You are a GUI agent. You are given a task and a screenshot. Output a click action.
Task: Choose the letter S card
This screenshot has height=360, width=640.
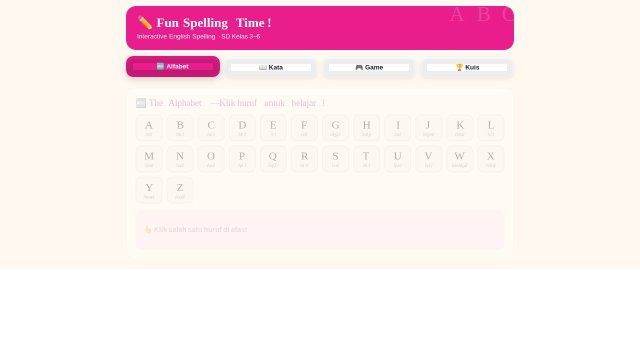pyautogui.click(x=335, y=159)
